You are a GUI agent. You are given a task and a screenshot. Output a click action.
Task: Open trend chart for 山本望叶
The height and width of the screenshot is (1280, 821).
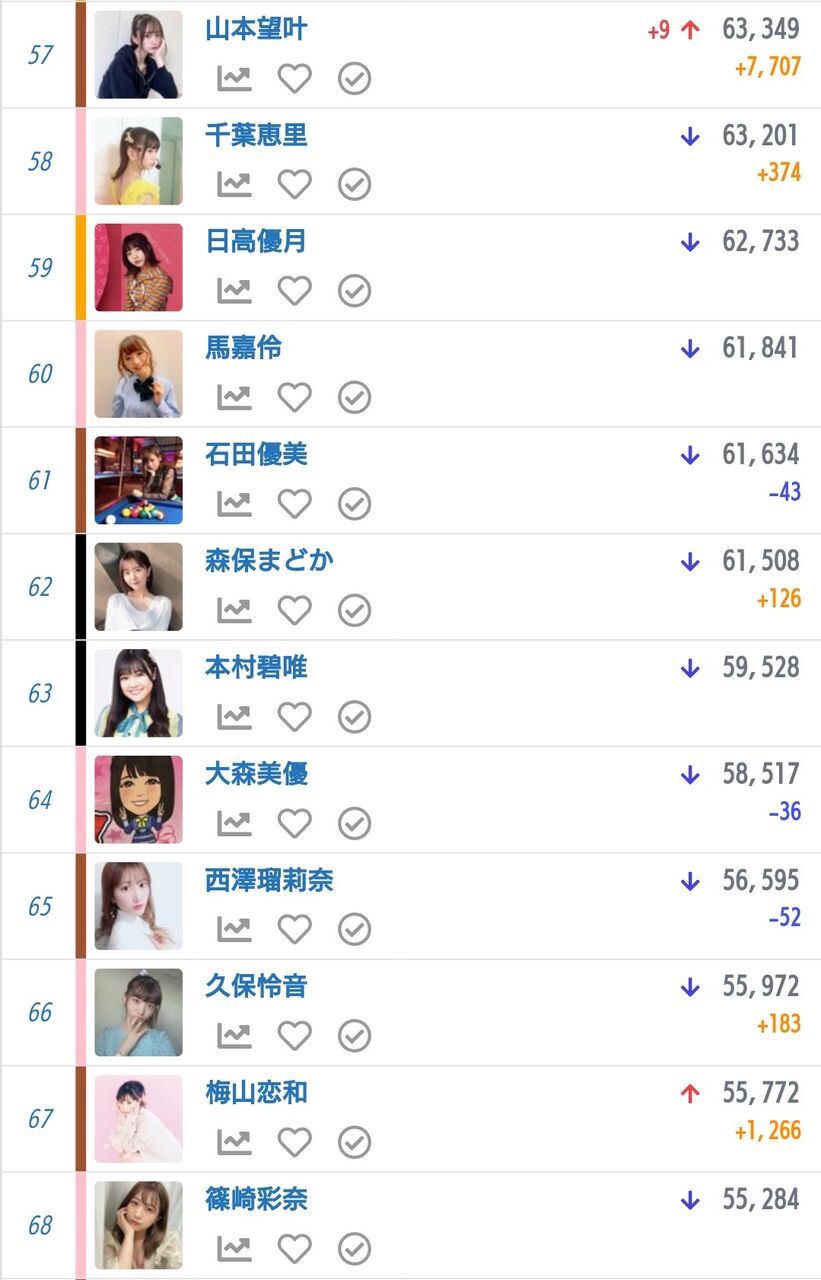234,78
